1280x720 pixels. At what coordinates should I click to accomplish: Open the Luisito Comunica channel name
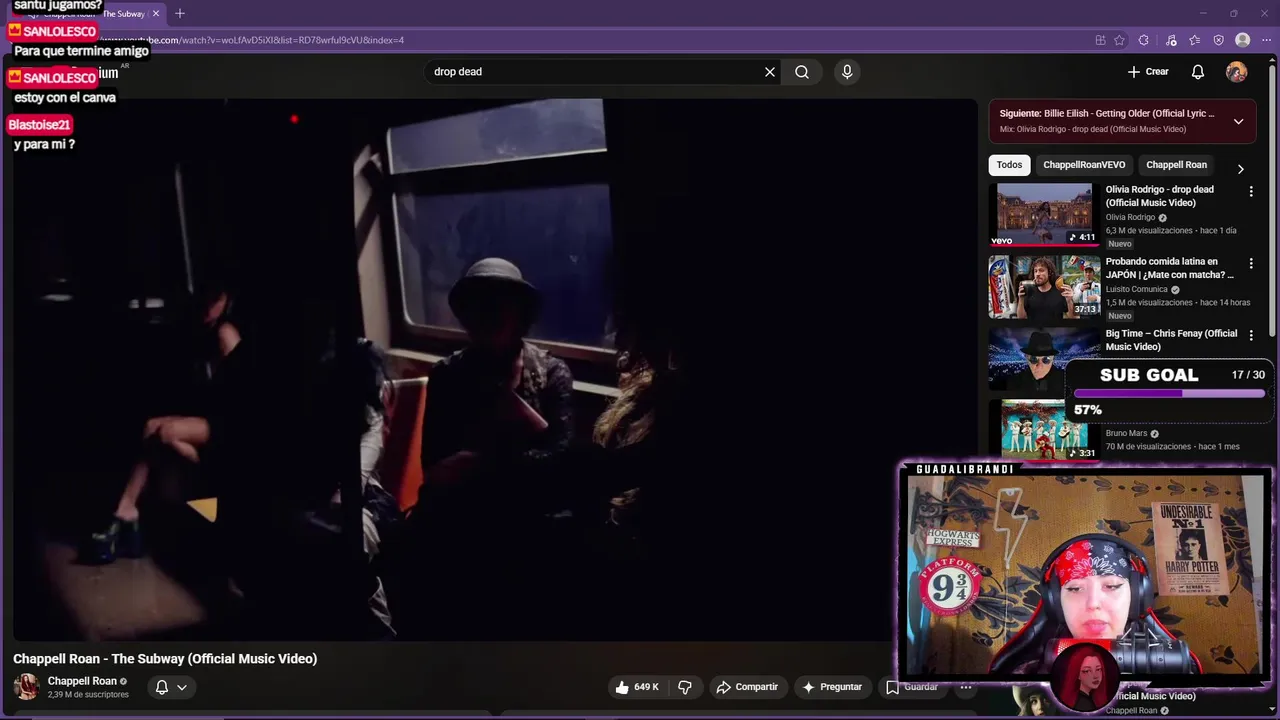[x=1136, y=289]
